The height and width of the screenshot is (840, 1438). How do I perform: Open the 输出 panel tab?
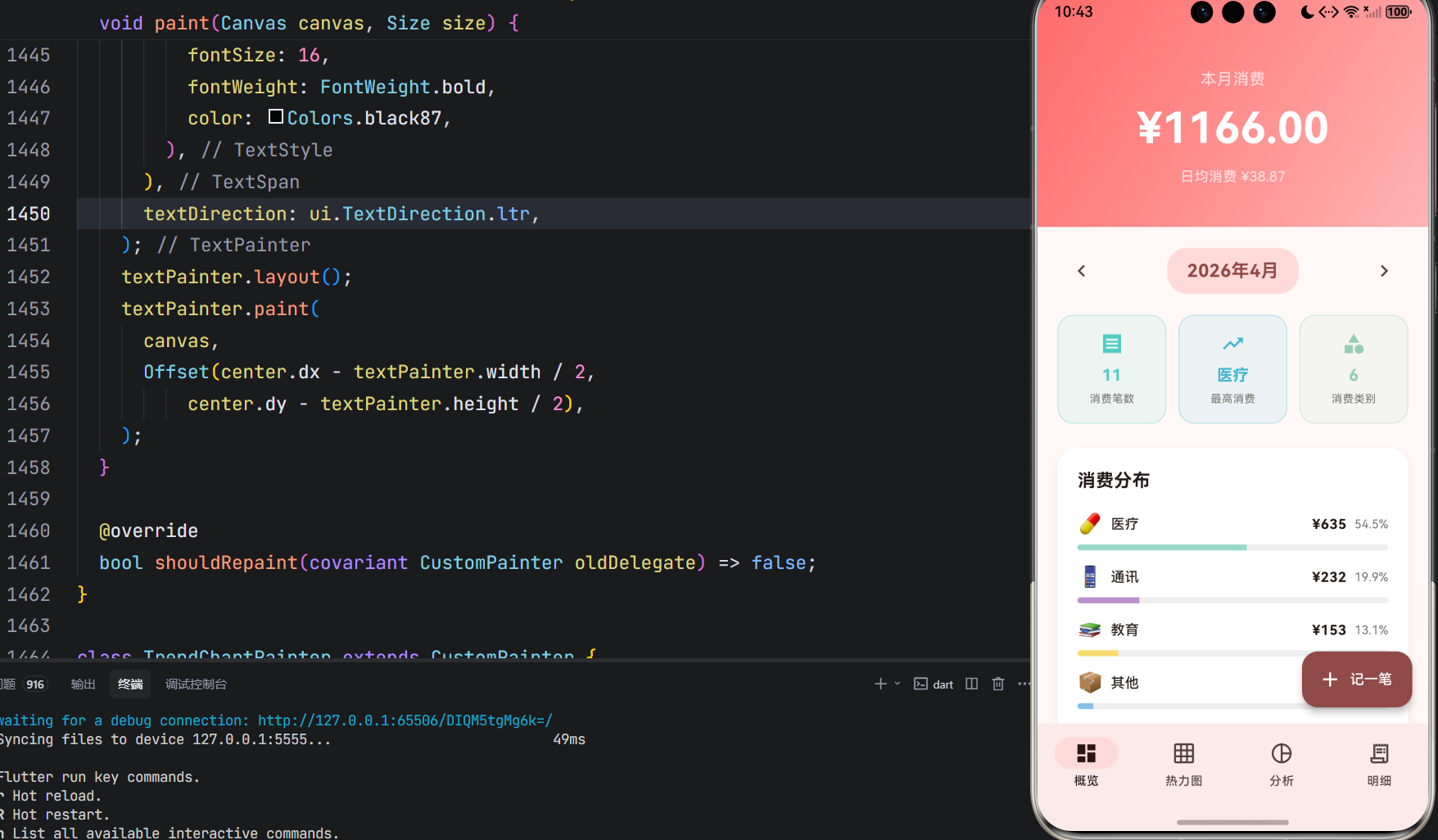coord(83,684)
